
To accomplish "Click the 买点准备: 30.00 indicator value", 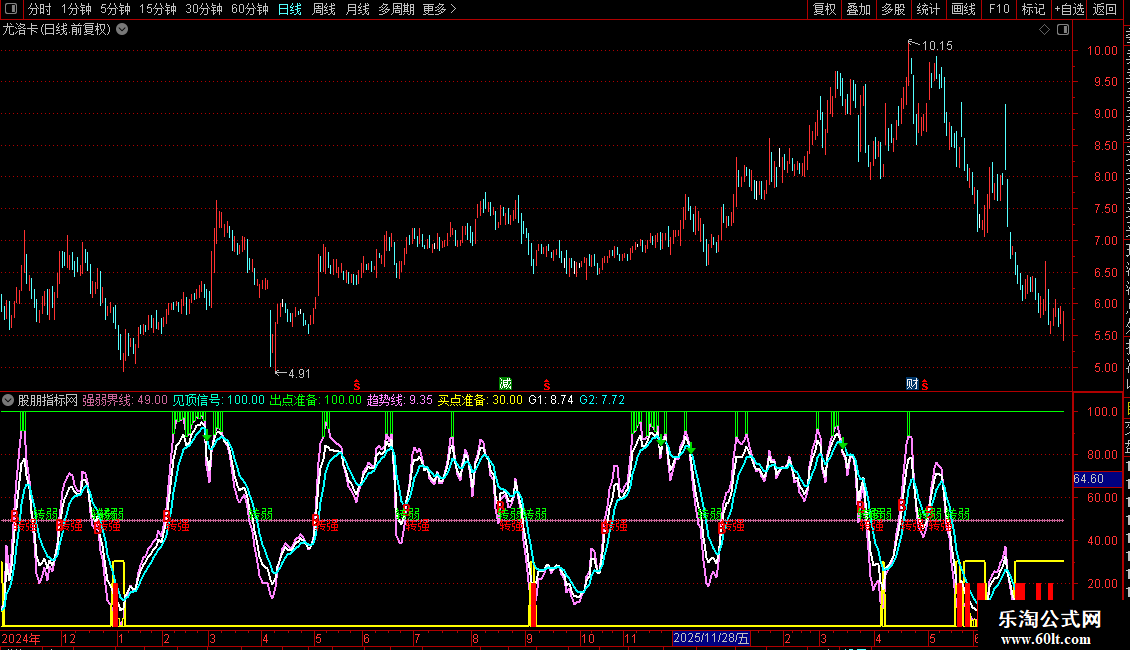I will (480, 400).
